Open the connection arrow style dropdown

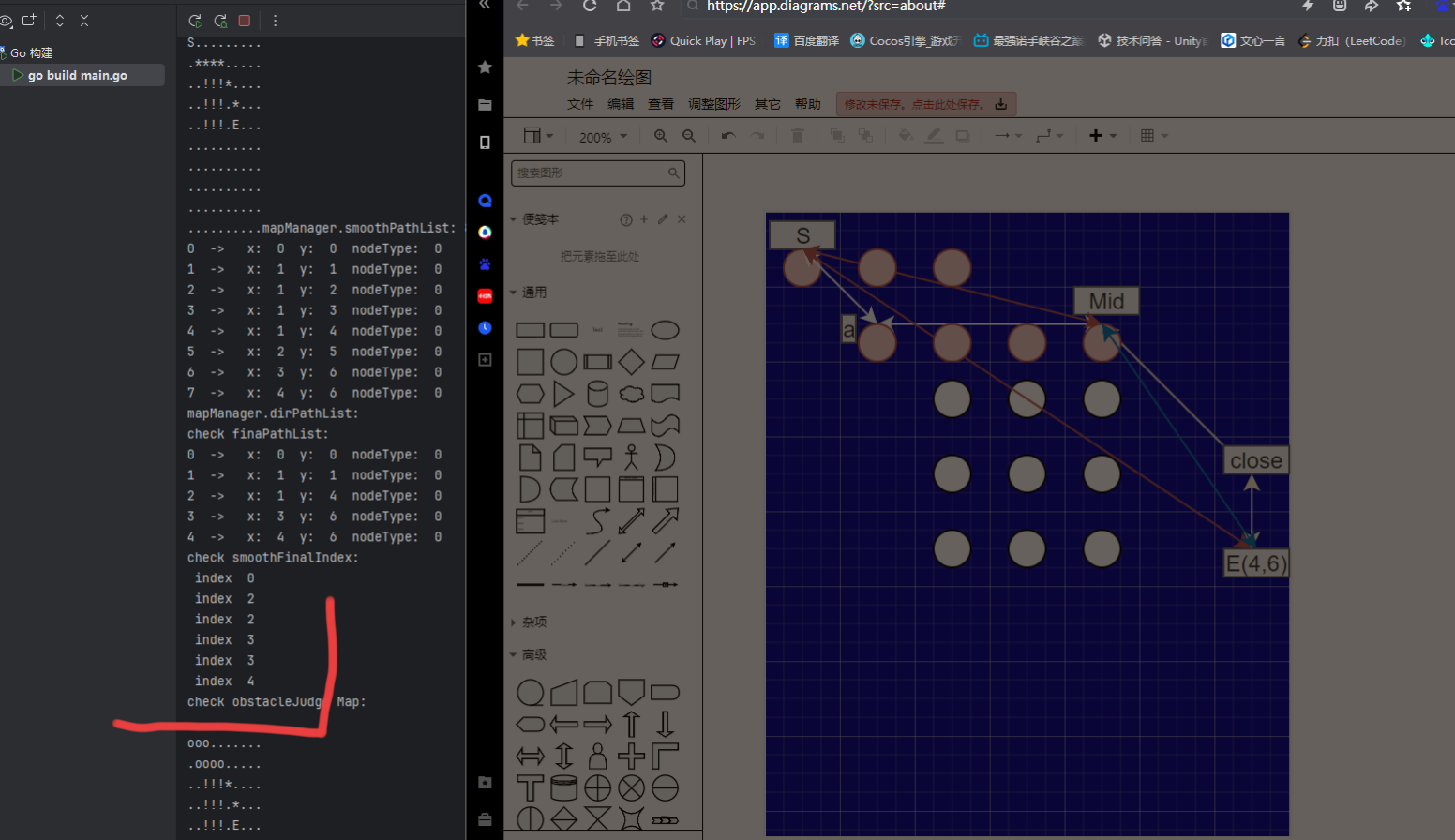coord(1008,136)
